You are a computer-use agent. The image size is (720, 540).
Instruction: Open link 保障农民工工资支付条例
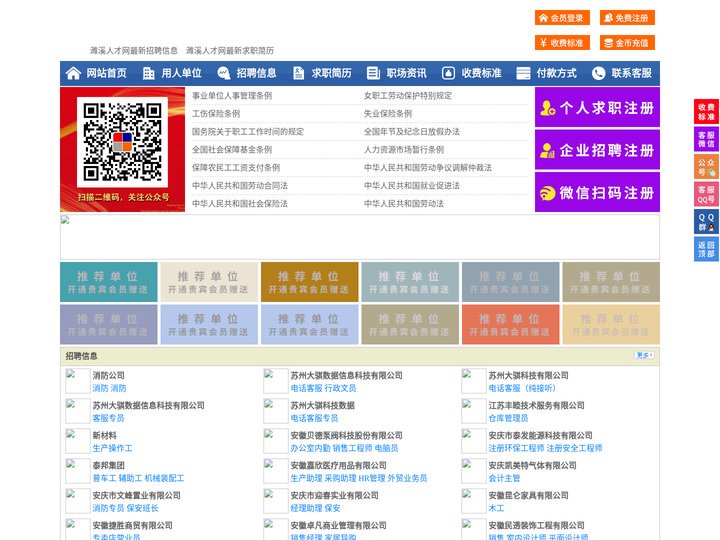click(236, 168)
